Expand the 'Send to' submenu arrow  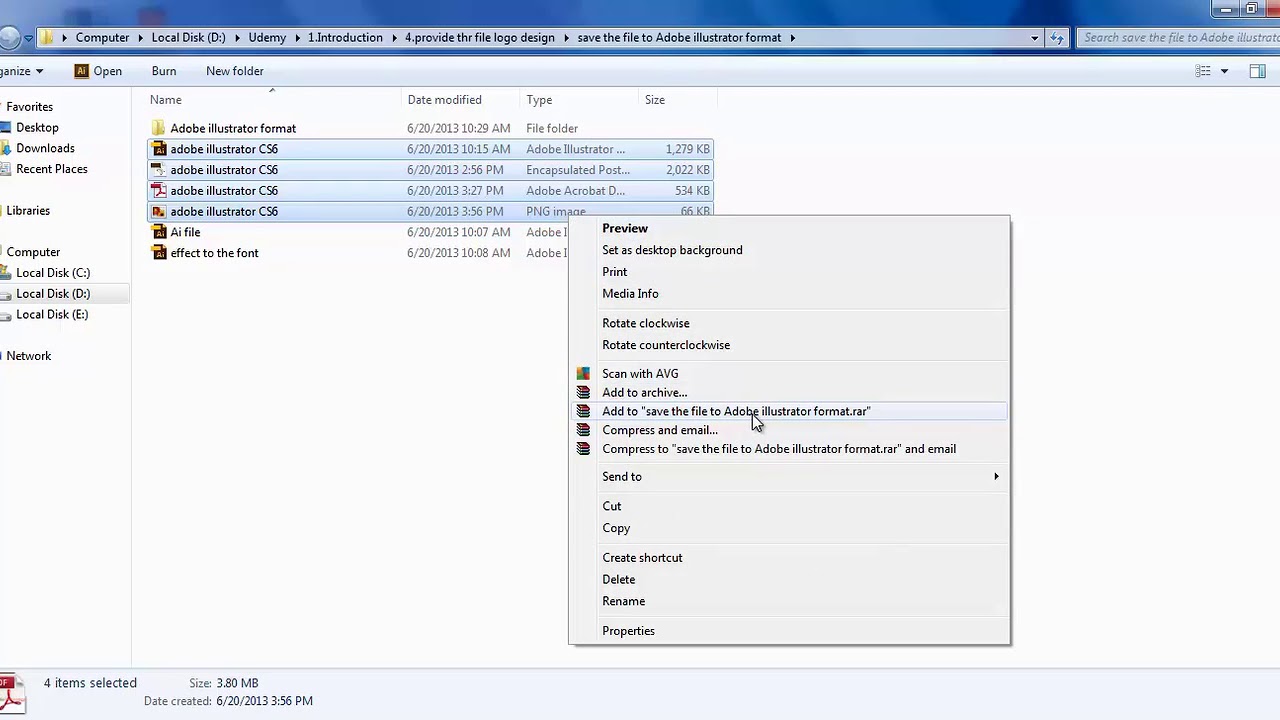996,477
